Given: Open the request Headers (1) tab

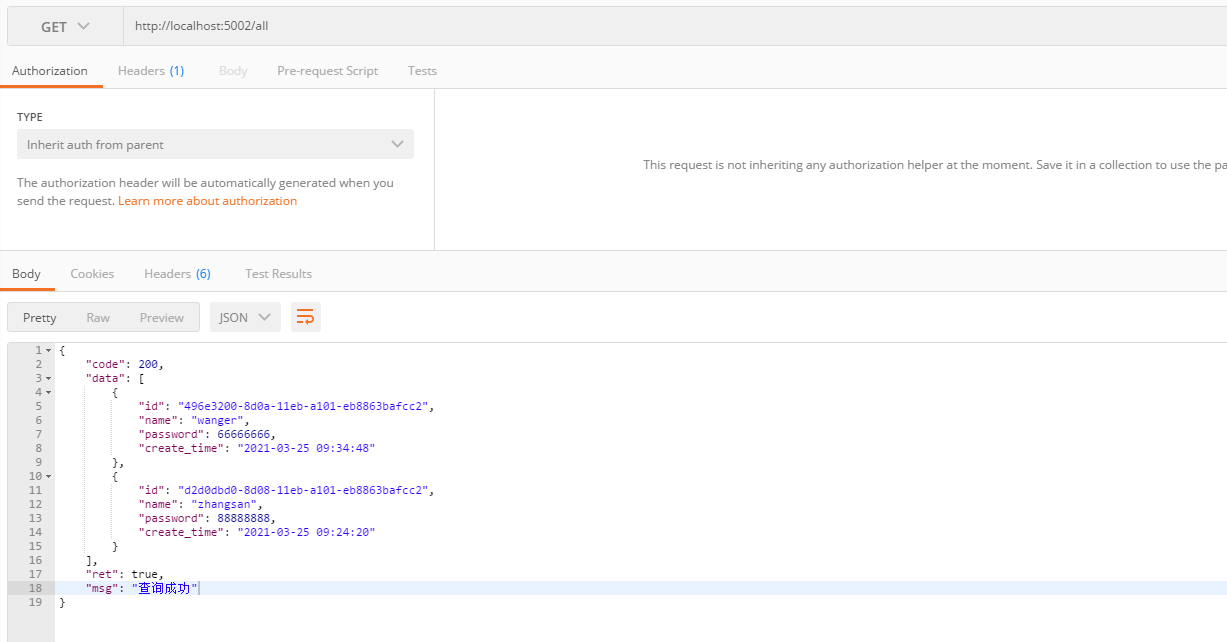Looking at the screenshot, I should pyautogui.click(x=151, y=71).
